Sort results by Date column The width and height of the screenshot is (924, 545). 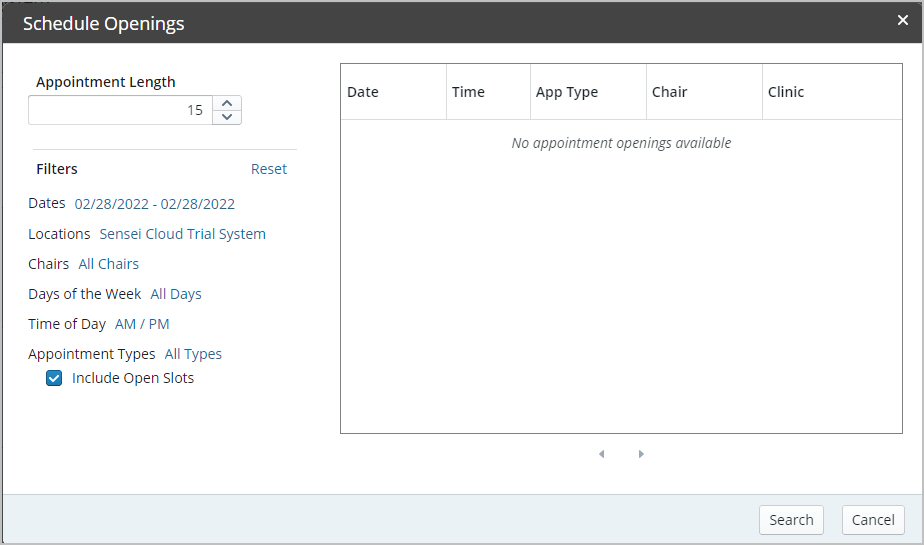(363, 92)
